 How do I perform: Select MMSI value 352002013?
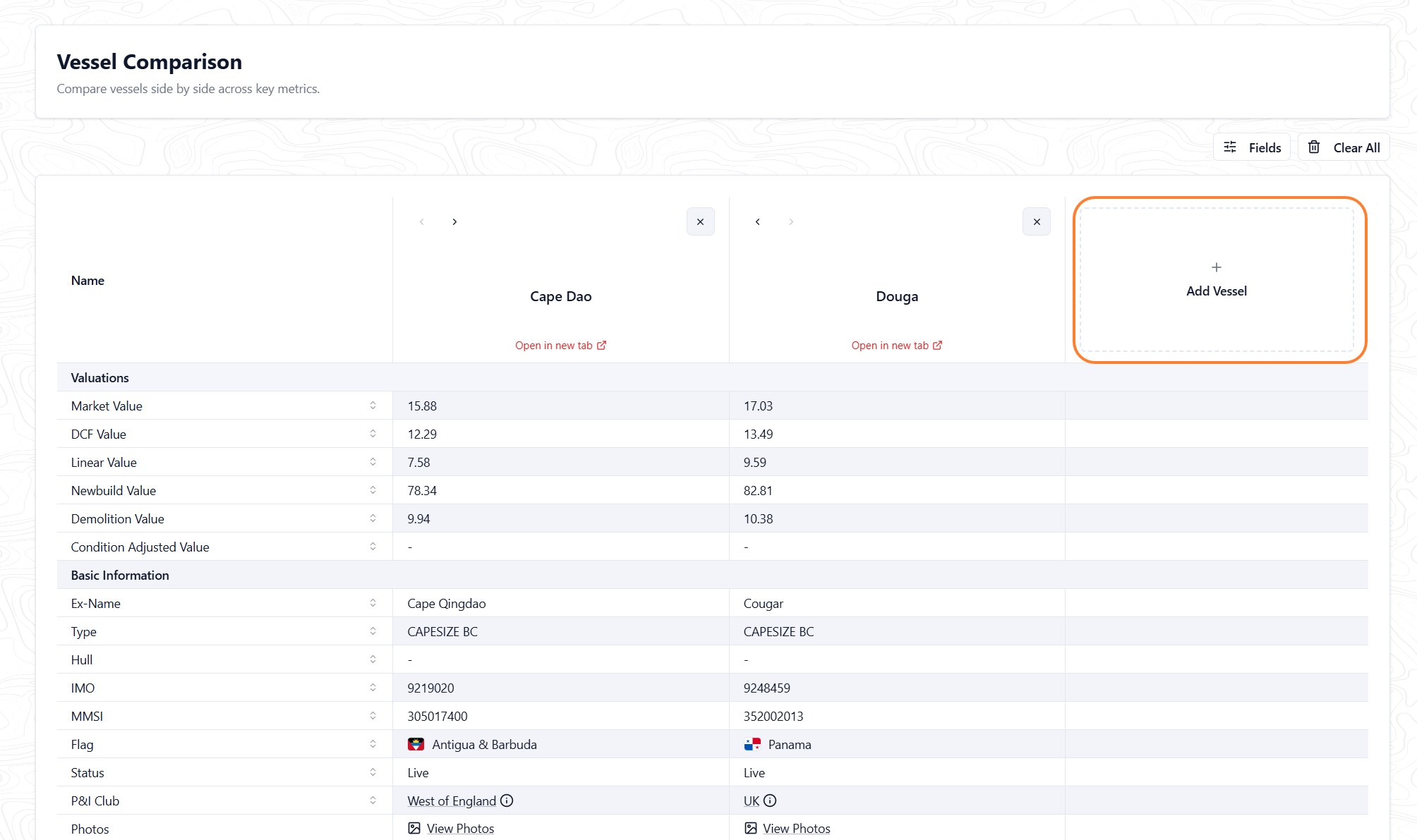click(773, 717)
